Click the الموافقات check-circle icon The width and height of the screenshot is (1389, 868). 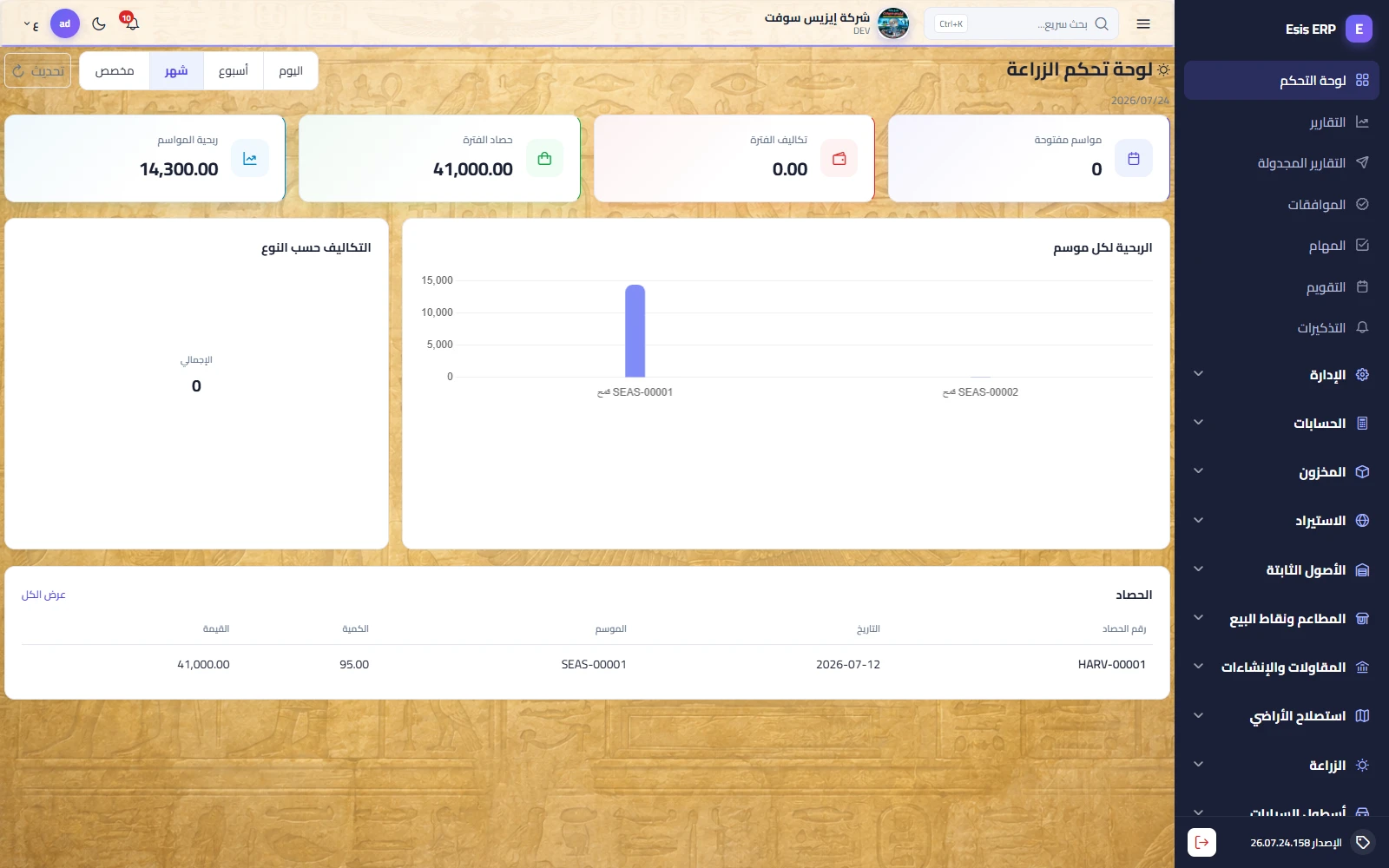point(1362,204)
